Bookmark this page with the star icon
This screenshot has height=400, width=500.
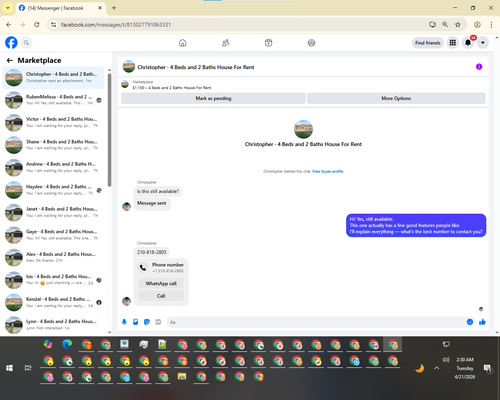[458, 24]
